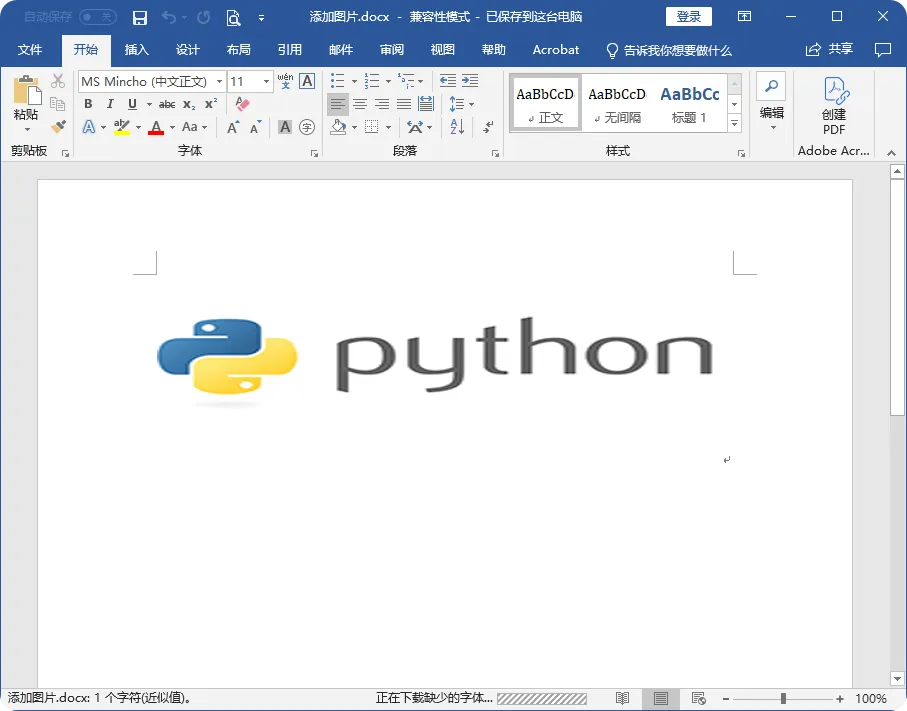
Task: Select the Format Painter brush icon
Action: click(58, 126)
